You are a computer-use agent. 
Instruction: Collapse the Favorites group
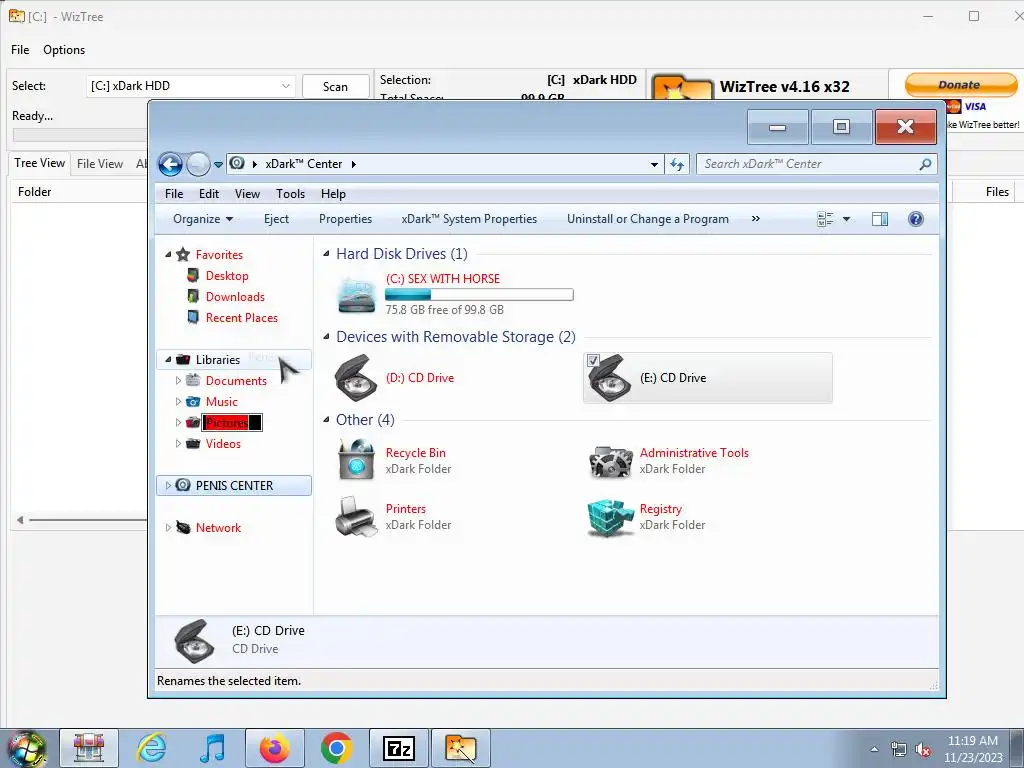(168, 255)
